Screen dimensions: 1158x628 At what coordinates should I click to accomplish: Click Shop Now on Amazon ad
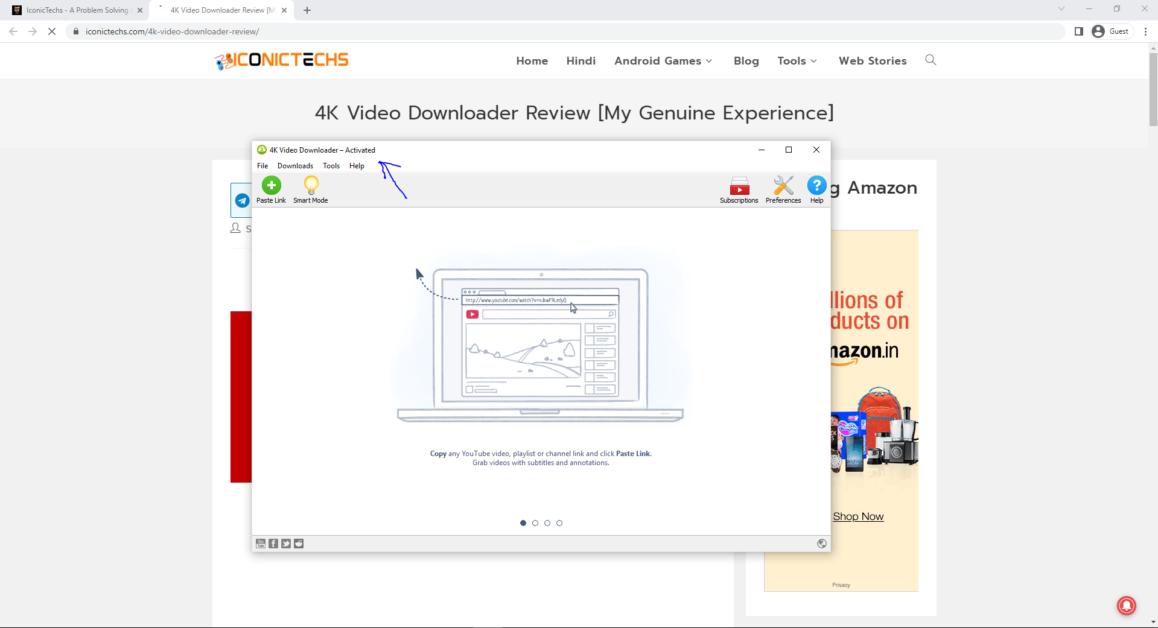[858, 516]
